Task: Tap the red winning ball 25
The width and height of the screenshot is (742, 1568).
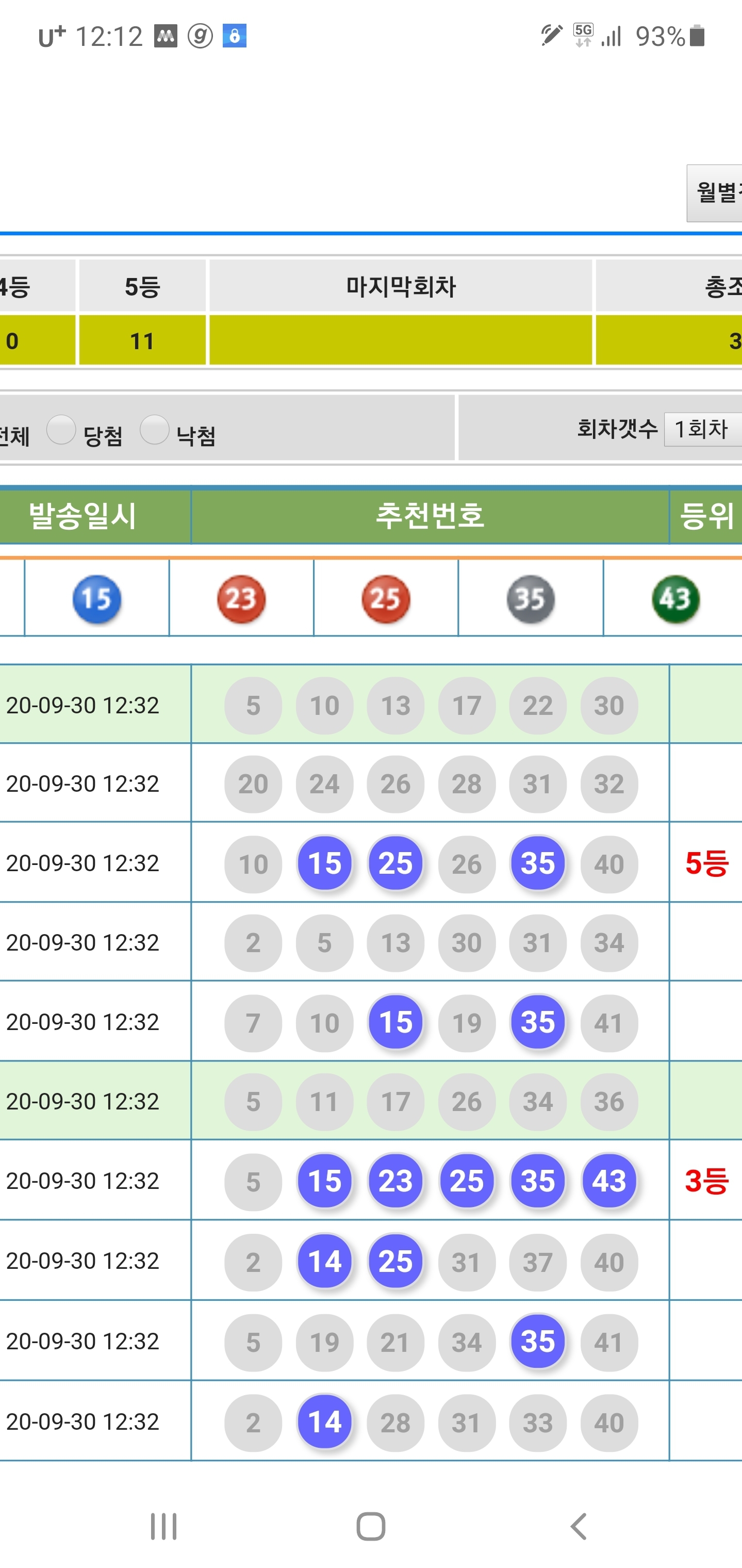Action: pos(386,599)
